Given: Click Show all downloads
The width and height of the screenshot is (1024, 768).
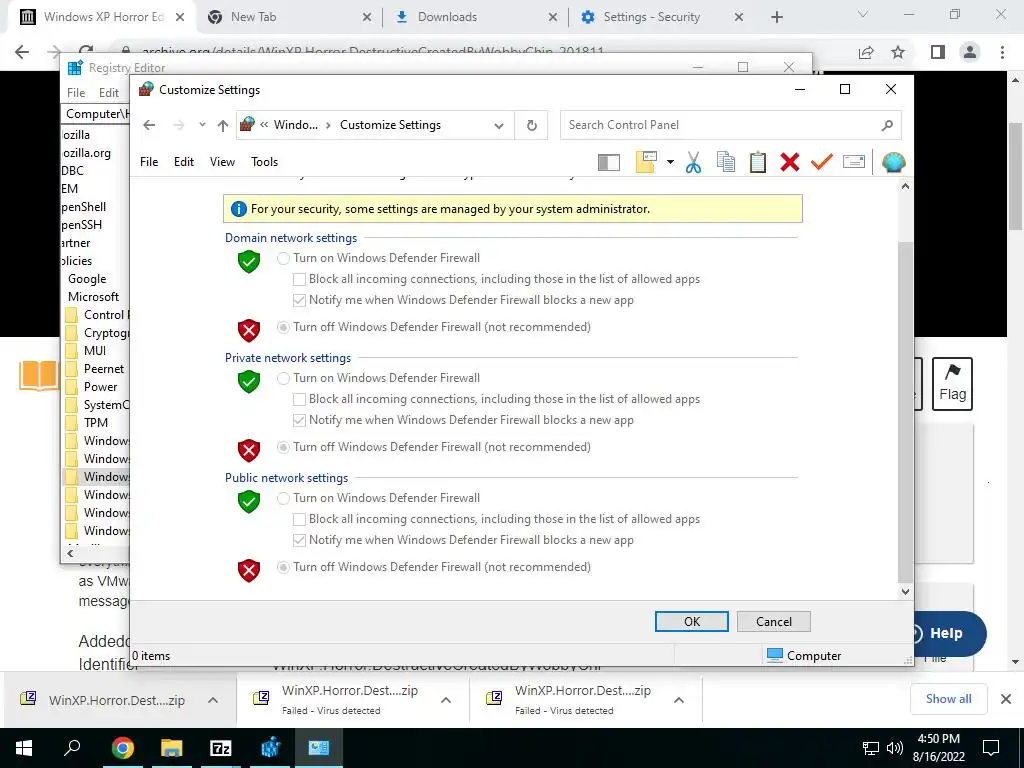Looking at the screenshot, I should click(x=948, y=699).
